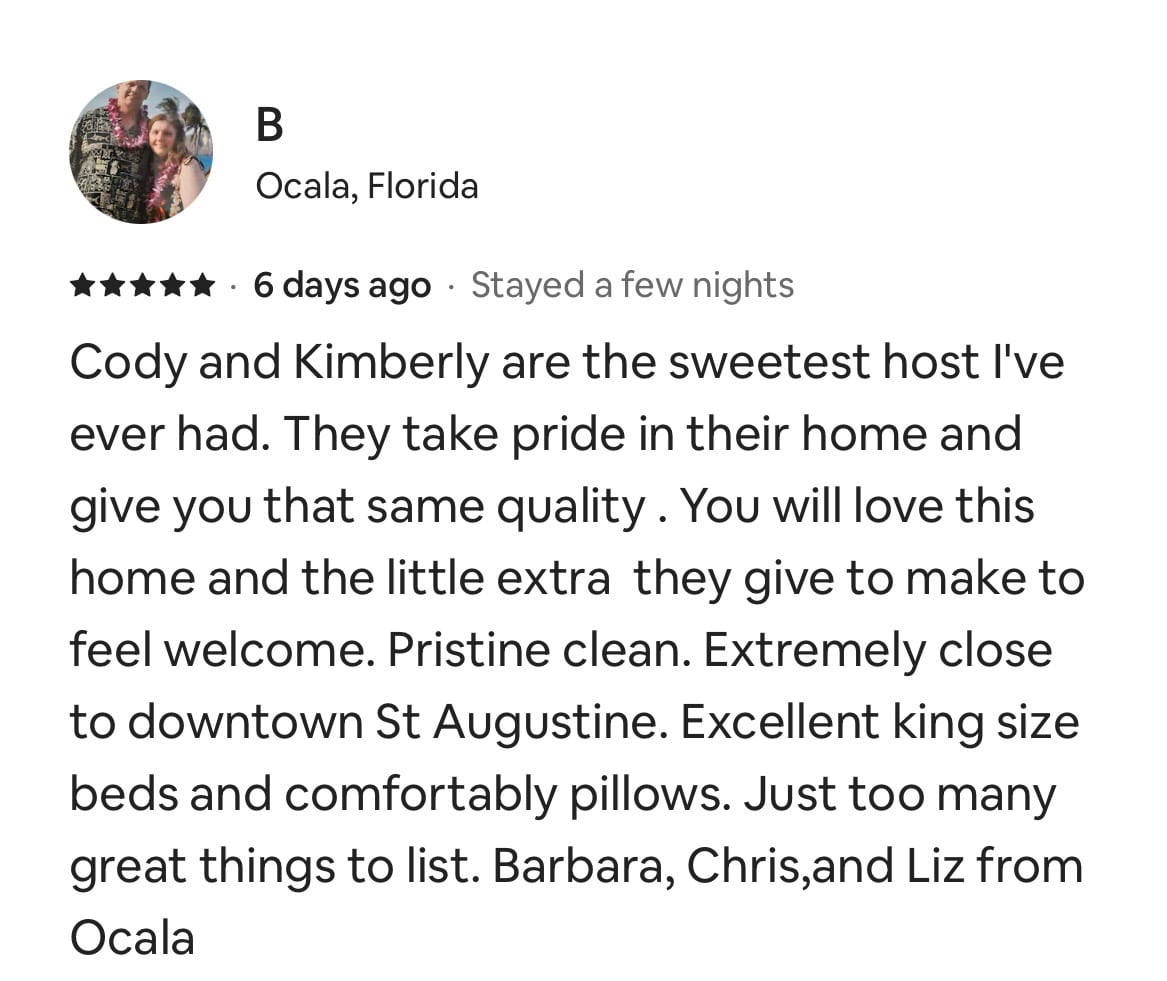
Task: Click the "Stayed a few nights" label
Action: 633,286
